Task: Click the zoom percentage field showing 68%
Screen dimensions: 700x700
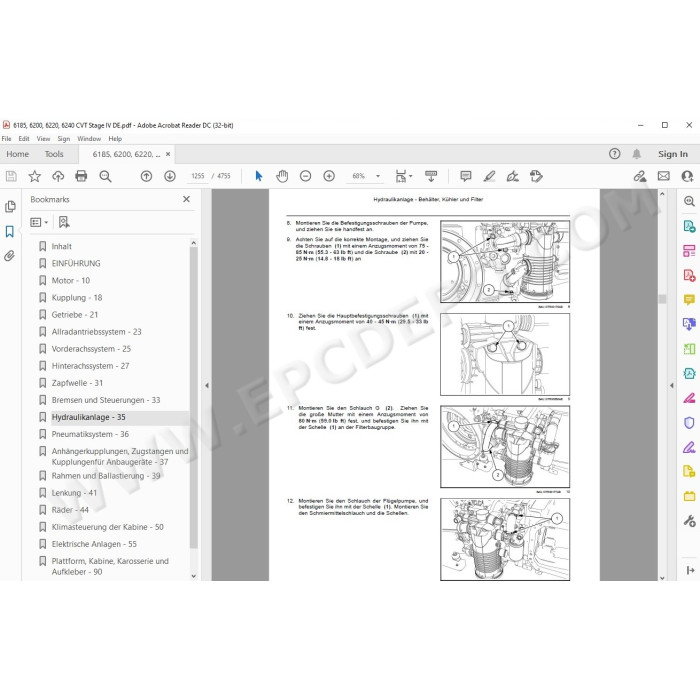Action: (x=358, y=176)
